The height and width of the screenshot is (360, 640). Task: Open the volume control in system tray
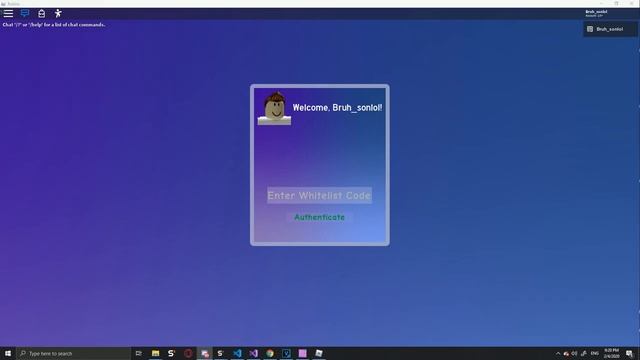[574, 353]
